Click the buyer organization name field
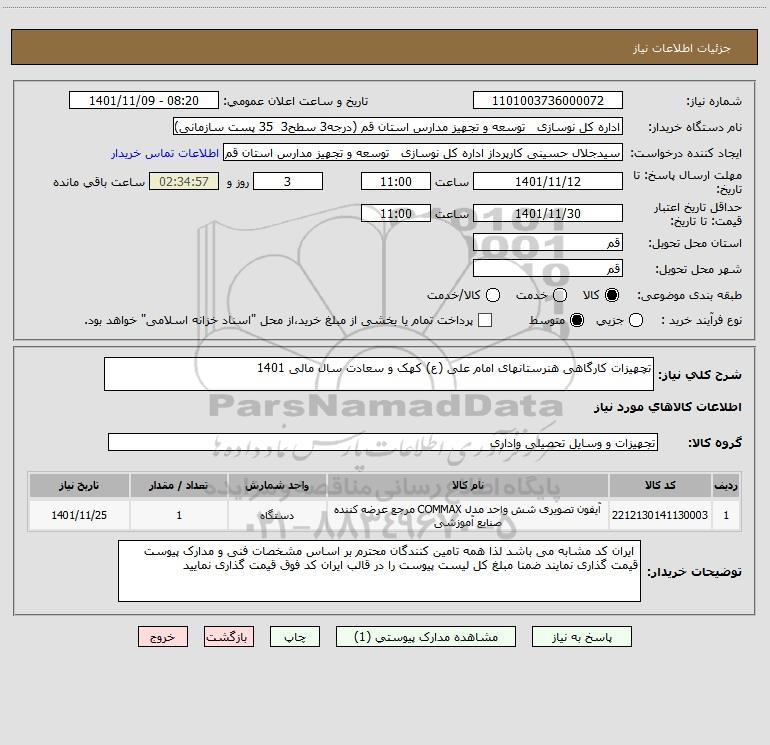This screenshot has width=770, height=745. click(x=398, y=127)
